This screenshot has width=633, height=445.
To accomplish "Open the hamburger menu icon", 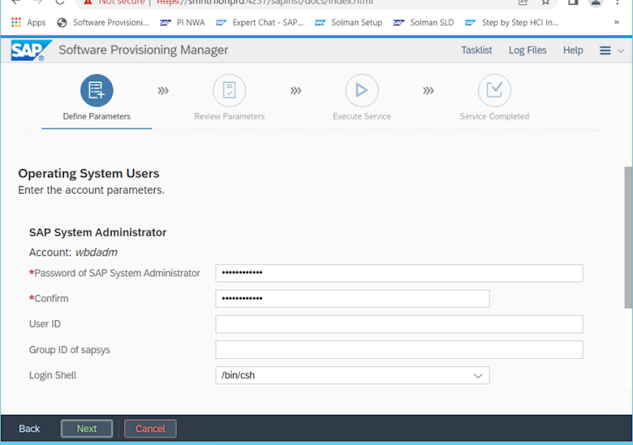I will (605, 50).
